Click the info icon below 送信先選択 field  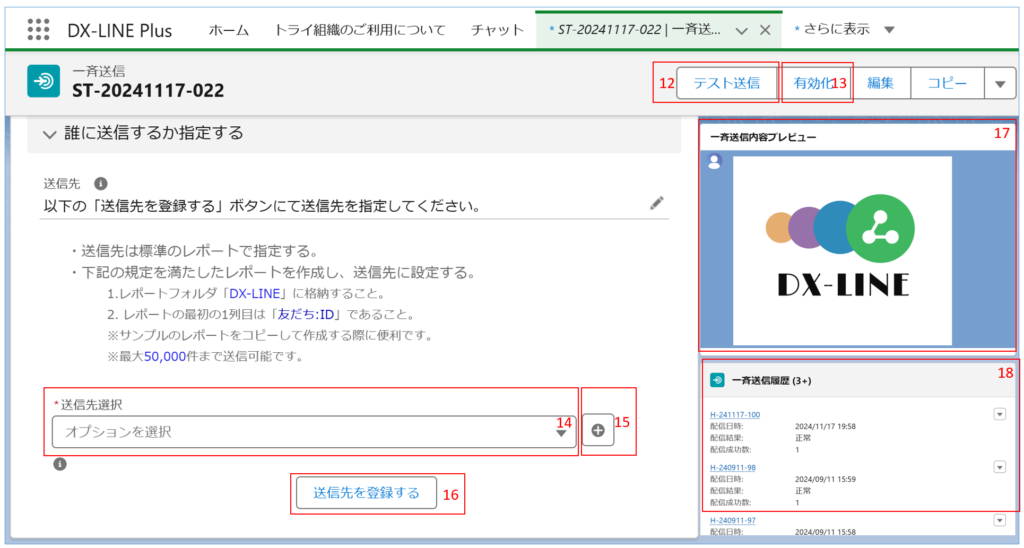60,464
